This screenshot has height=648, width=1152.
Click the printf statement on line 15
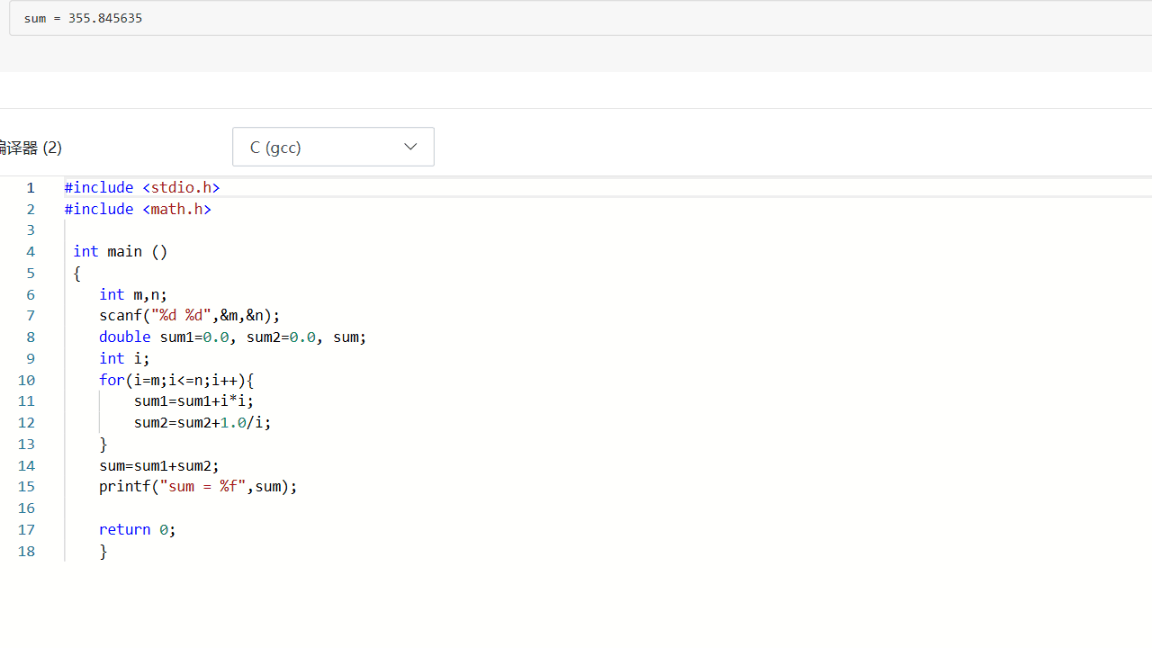pos(198,487)
